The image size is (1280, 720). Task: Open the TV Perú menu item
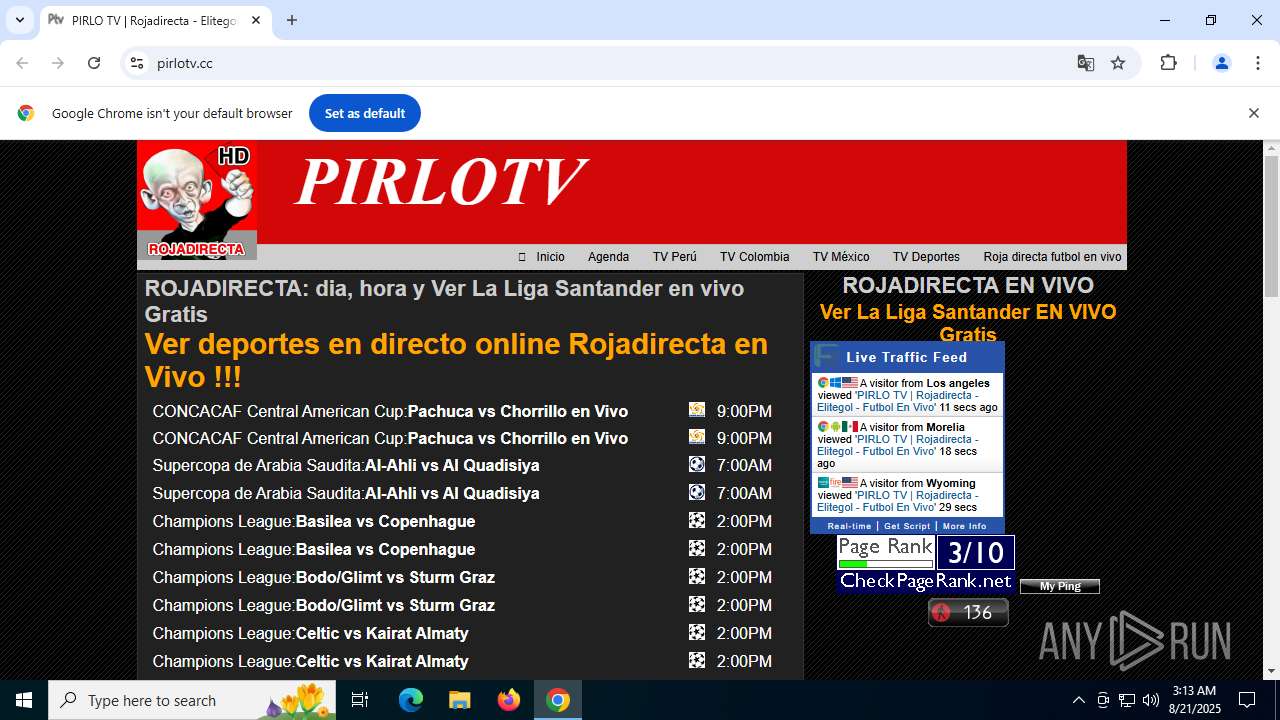pyautogui.click(x=675, y=257)
